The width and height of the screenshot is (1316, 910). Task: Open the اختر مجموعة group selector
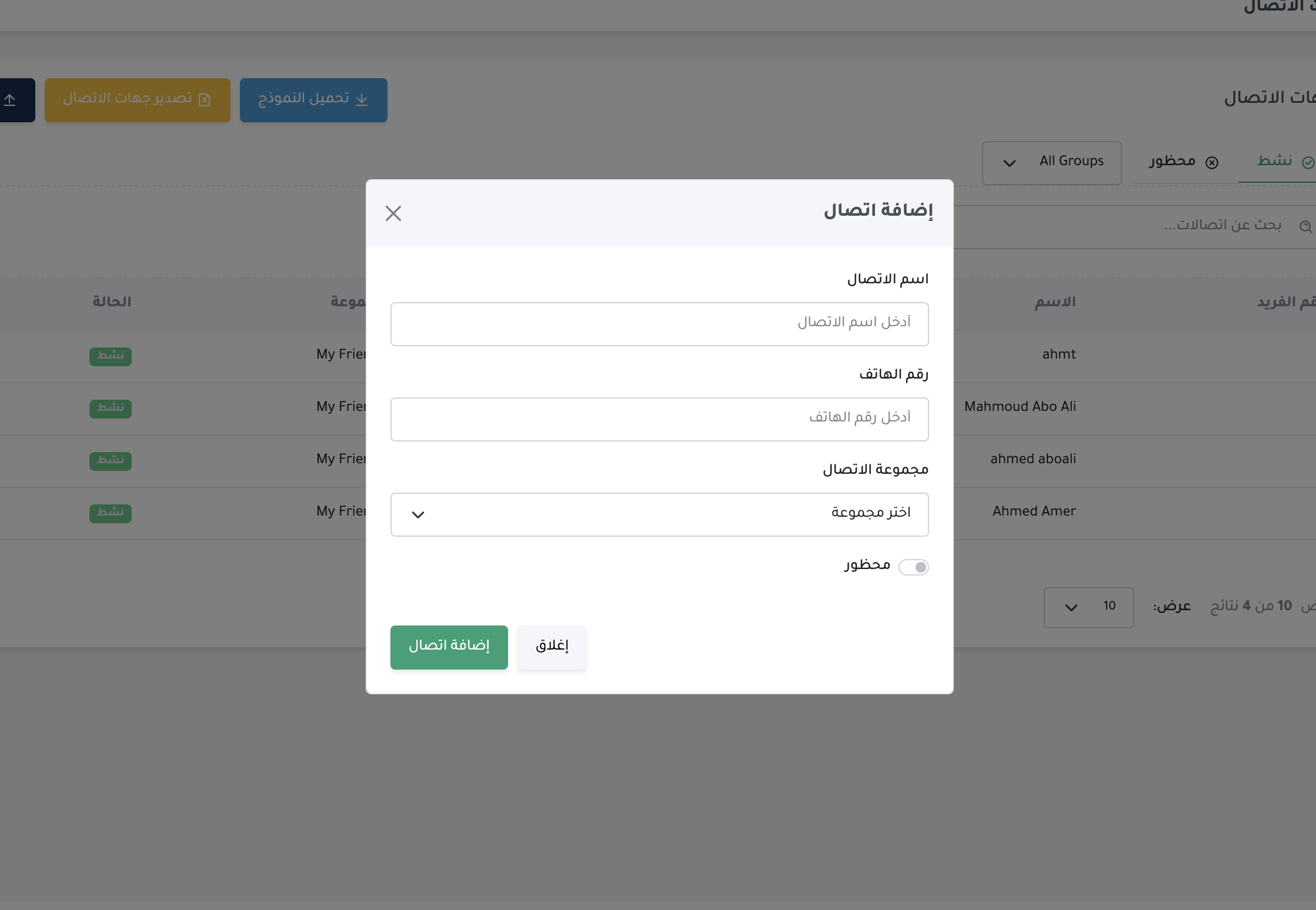(x=659, y=514)
